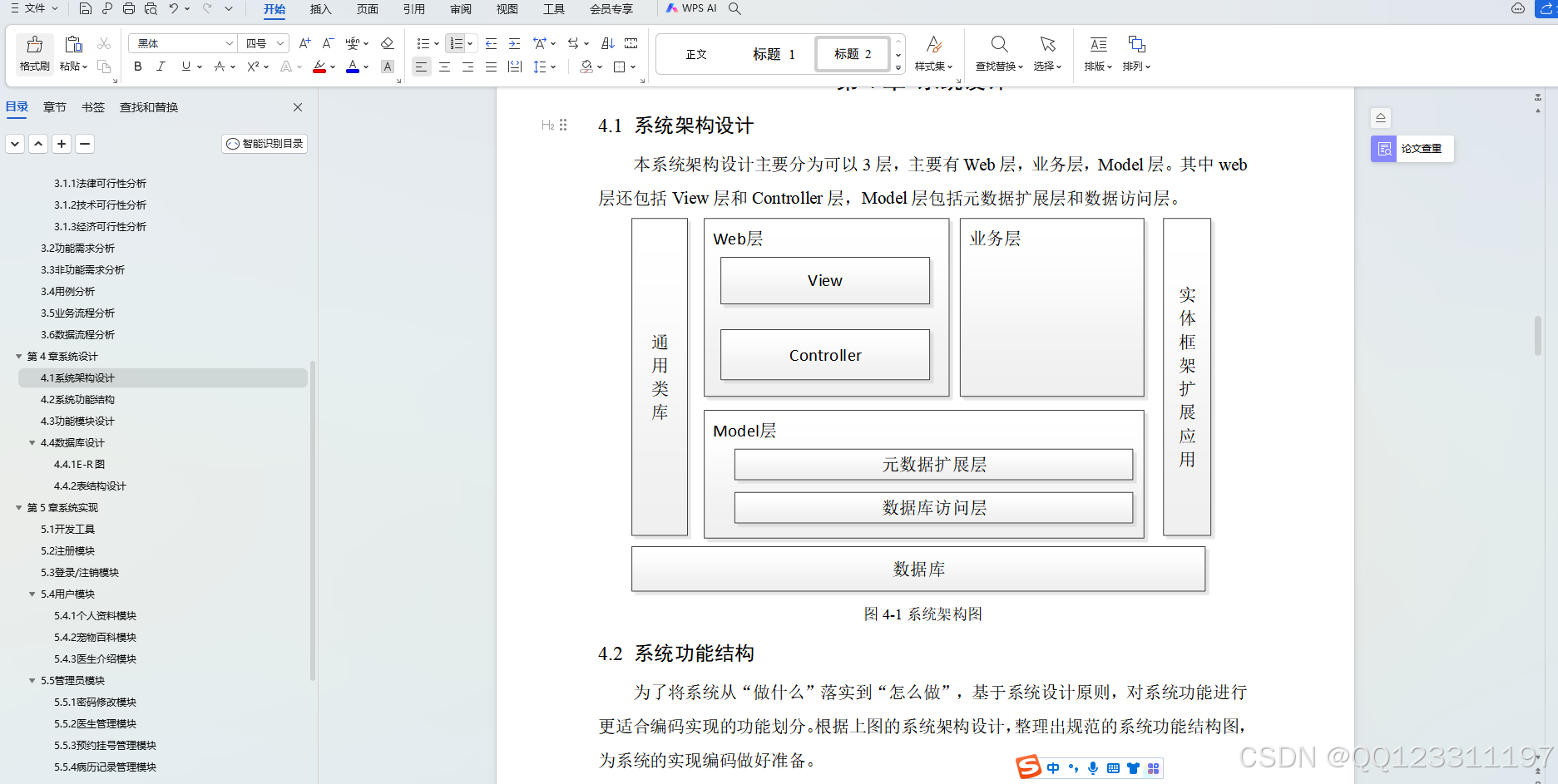Open 章节 navigation pane tab

(55, 107)
